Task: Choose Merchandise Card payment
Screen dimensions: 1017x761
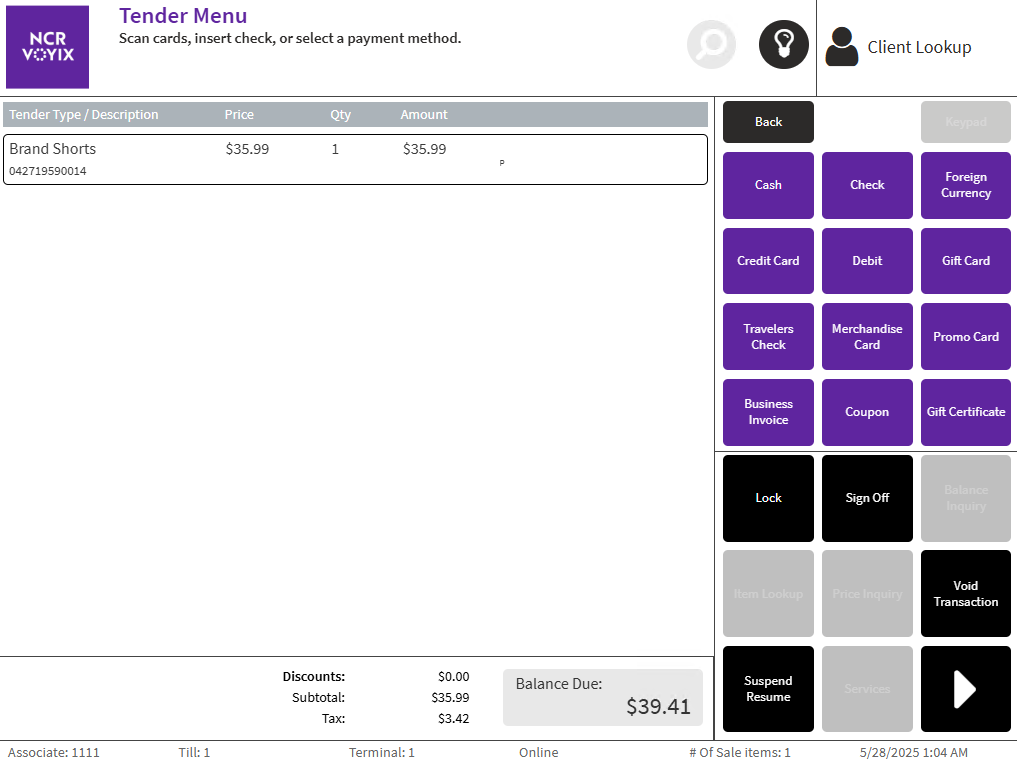Action: pos(867,337)
